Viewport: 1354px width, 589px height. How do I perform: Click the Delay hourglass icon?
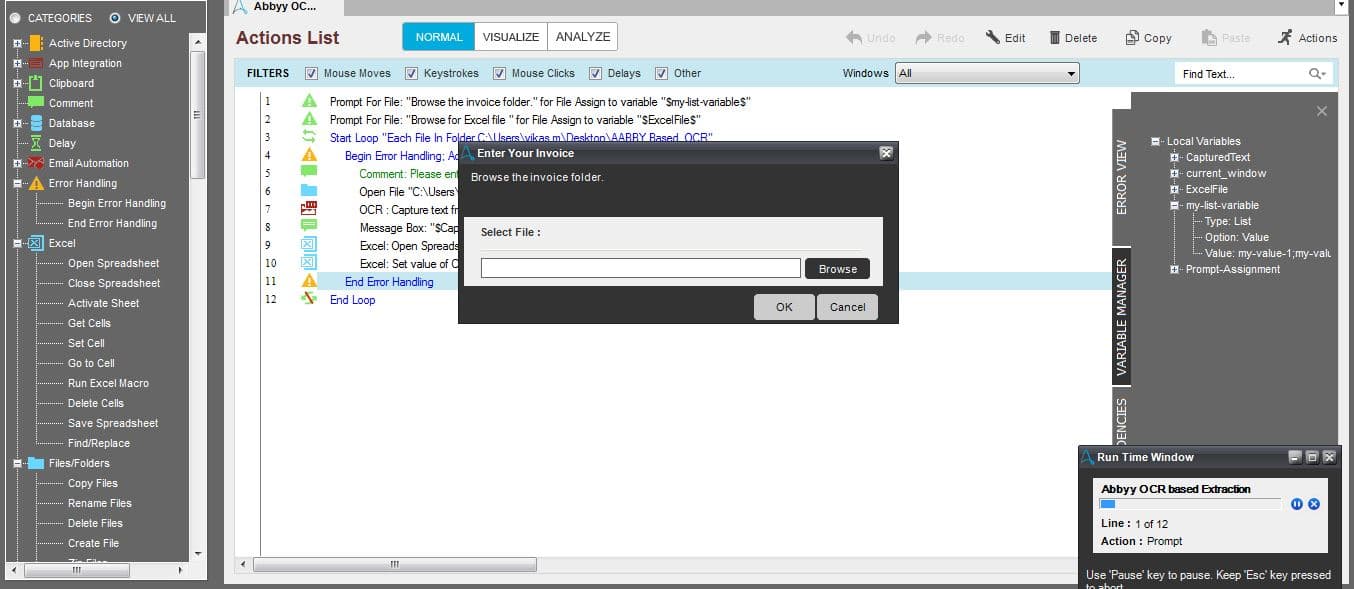pos(36,143)
